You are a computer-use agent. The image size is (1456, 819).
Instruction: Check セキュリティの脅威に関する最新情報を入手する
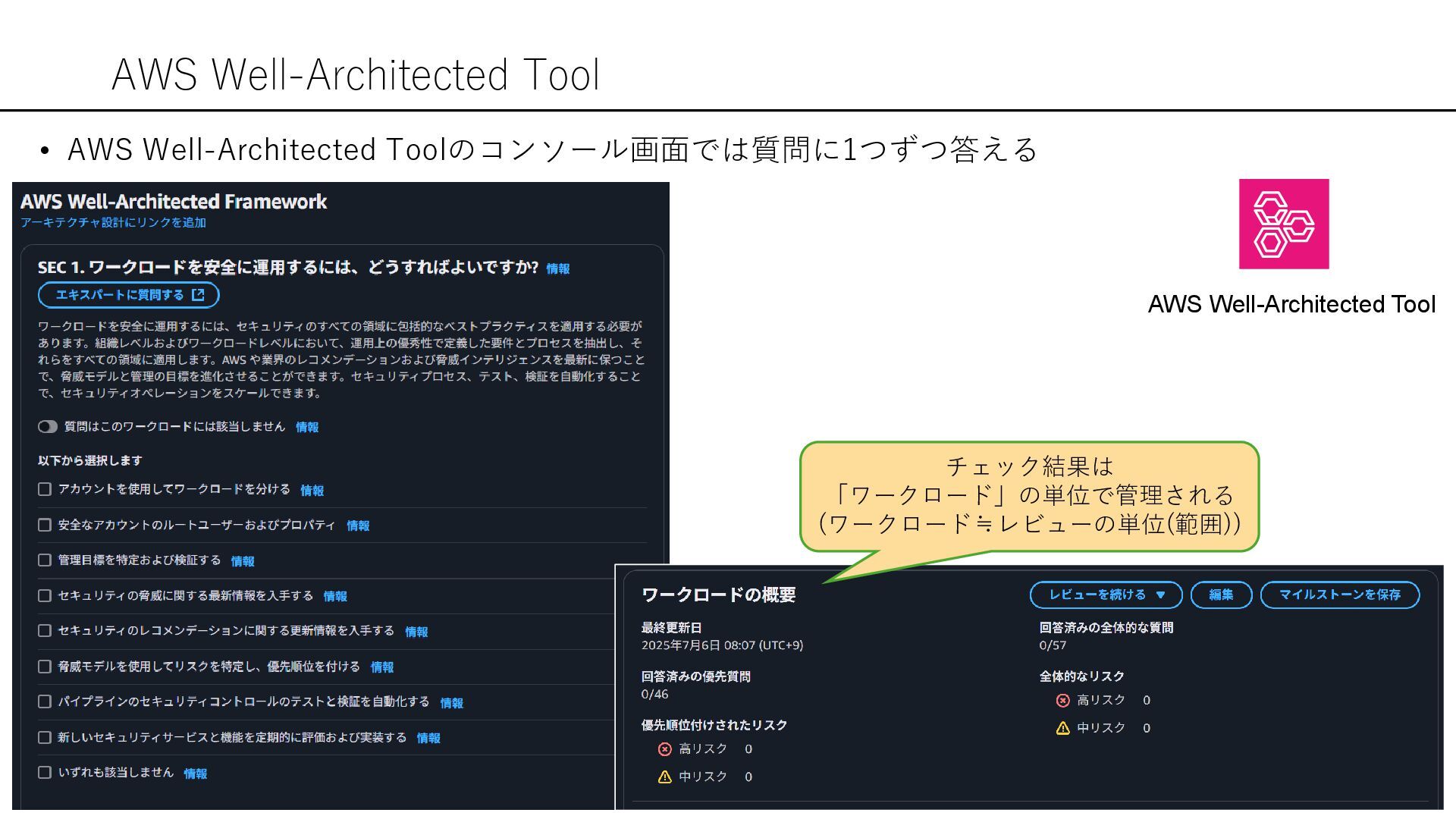point(45,595)
